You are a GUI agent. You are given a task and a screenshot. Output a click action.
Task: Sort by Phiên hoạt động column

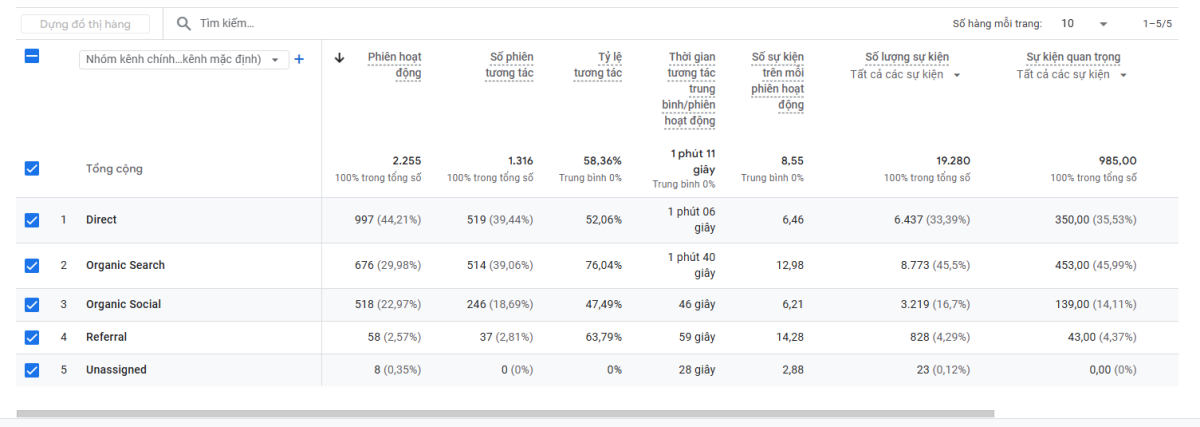click(x=395, y=65)
